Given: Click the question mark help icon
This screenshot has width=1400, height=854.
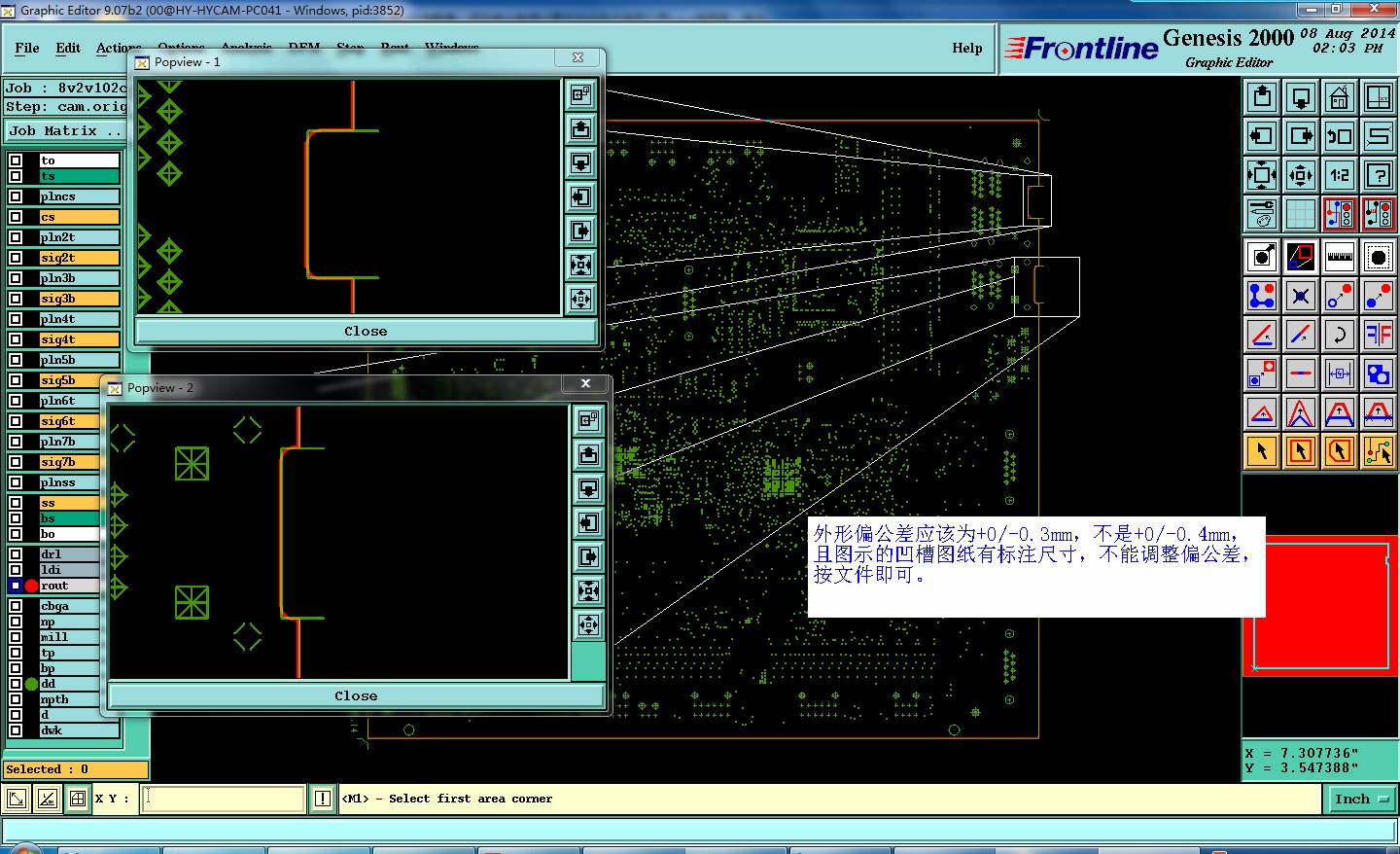Looking at the screenshot, I should click(x=1379, y=175).
